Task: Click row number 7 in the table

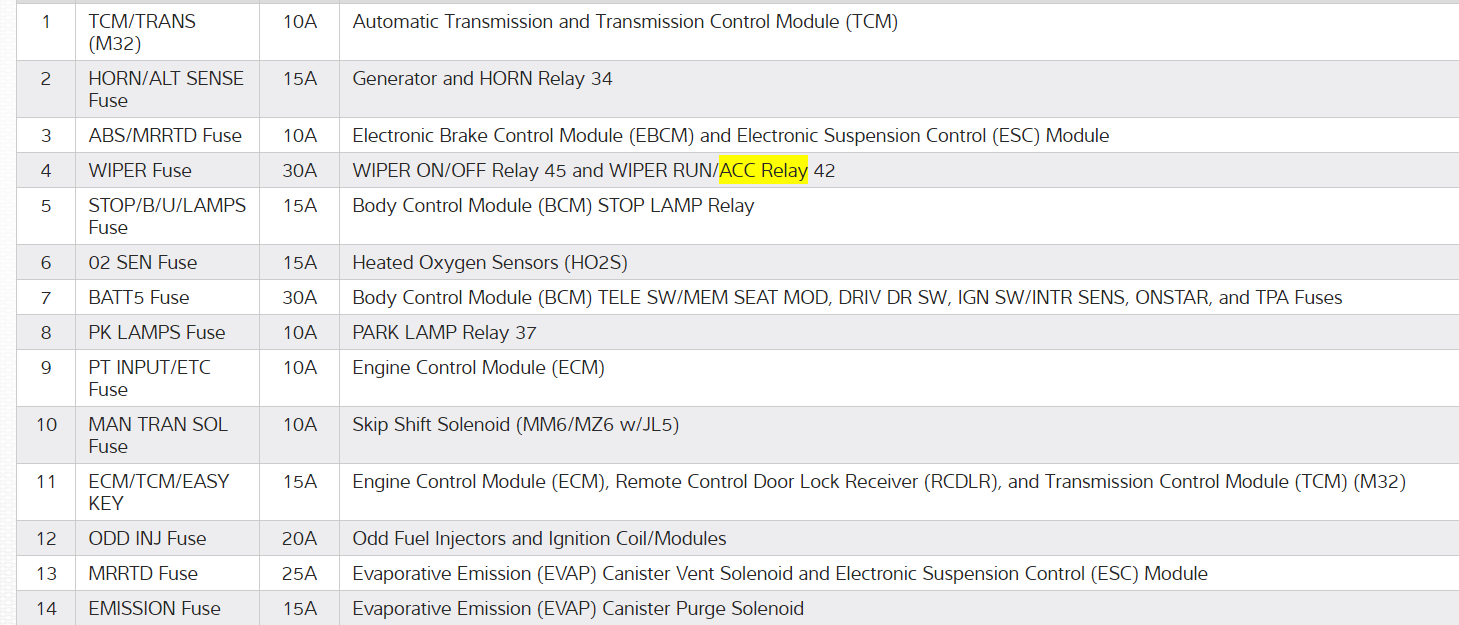Action: pyautogui.click(x=46, y=298)
